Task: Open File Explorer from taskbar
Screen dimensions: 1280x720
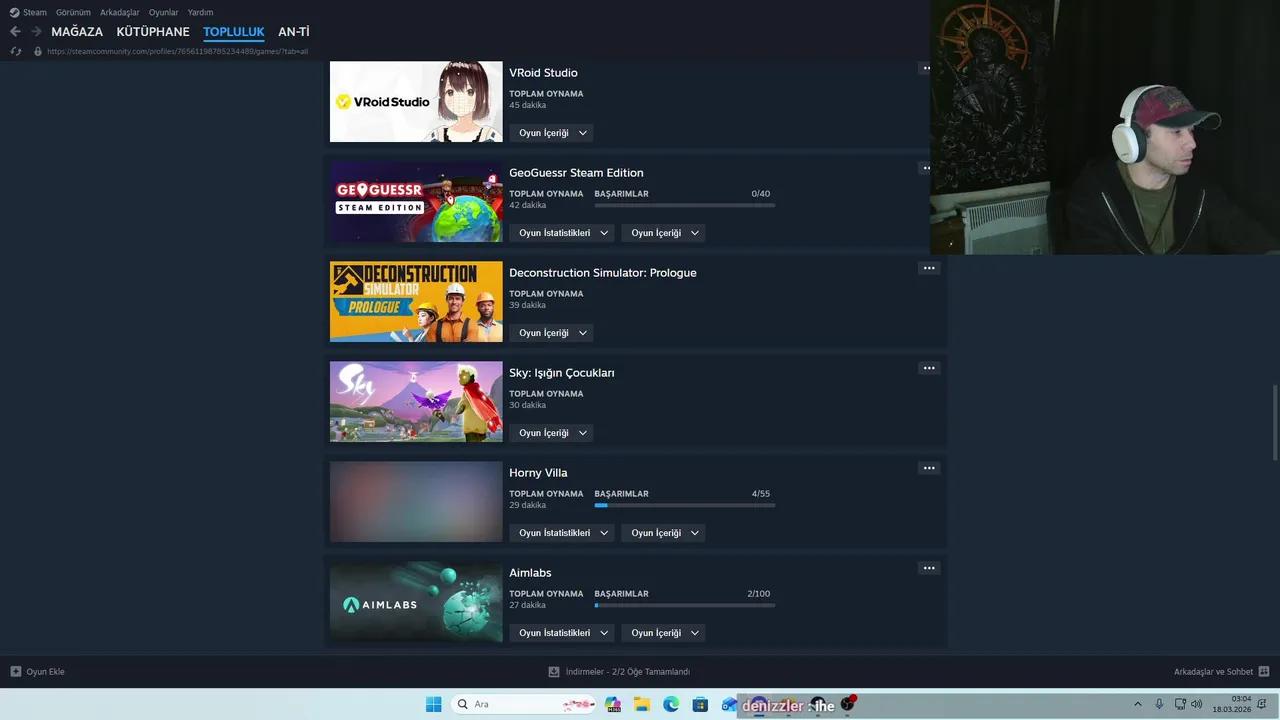Action: click(642, 704)
